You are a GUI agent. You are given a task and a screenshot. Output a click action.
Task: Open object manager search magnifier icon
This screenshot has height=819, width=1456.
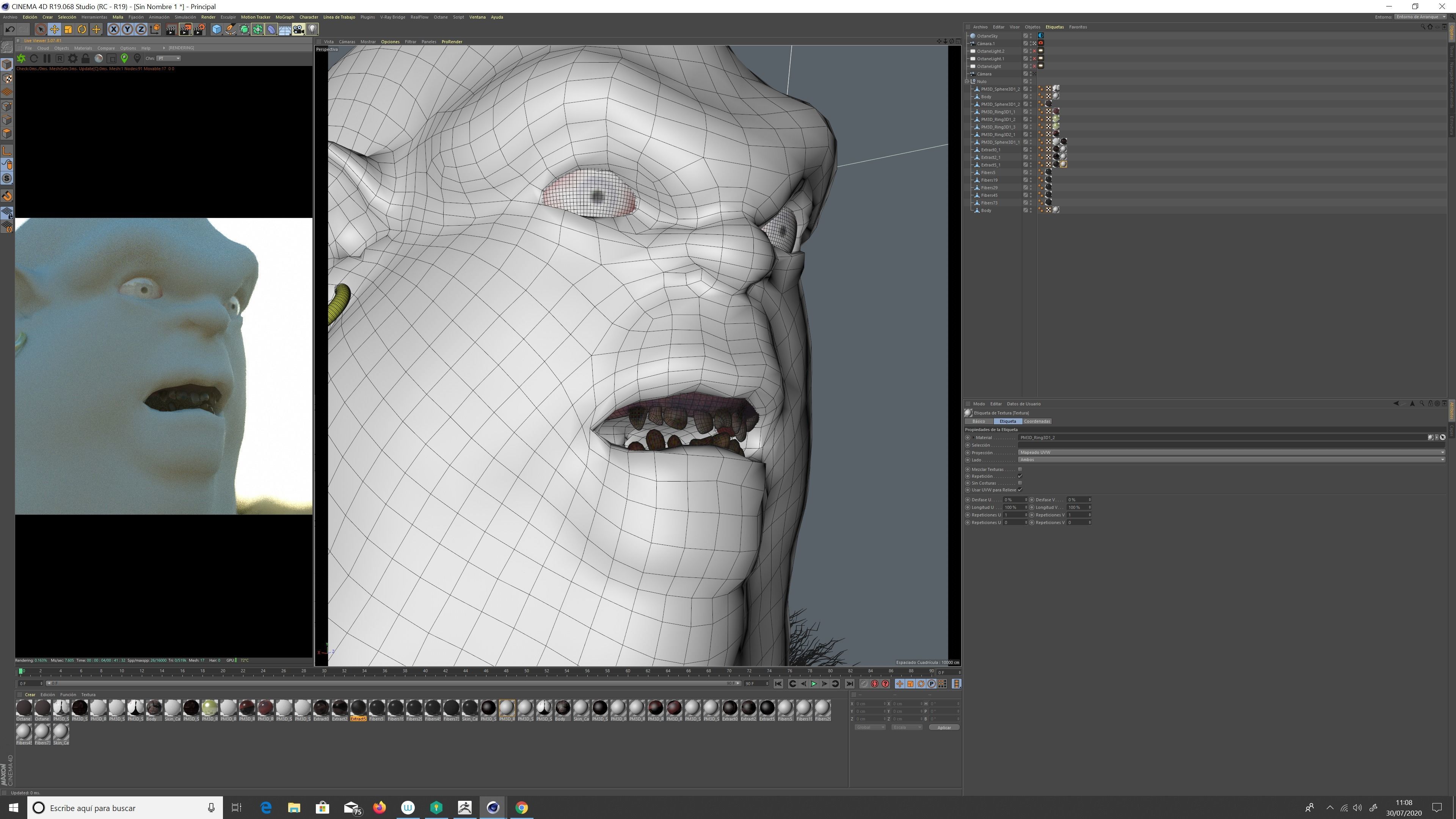tap(1423, 27)
